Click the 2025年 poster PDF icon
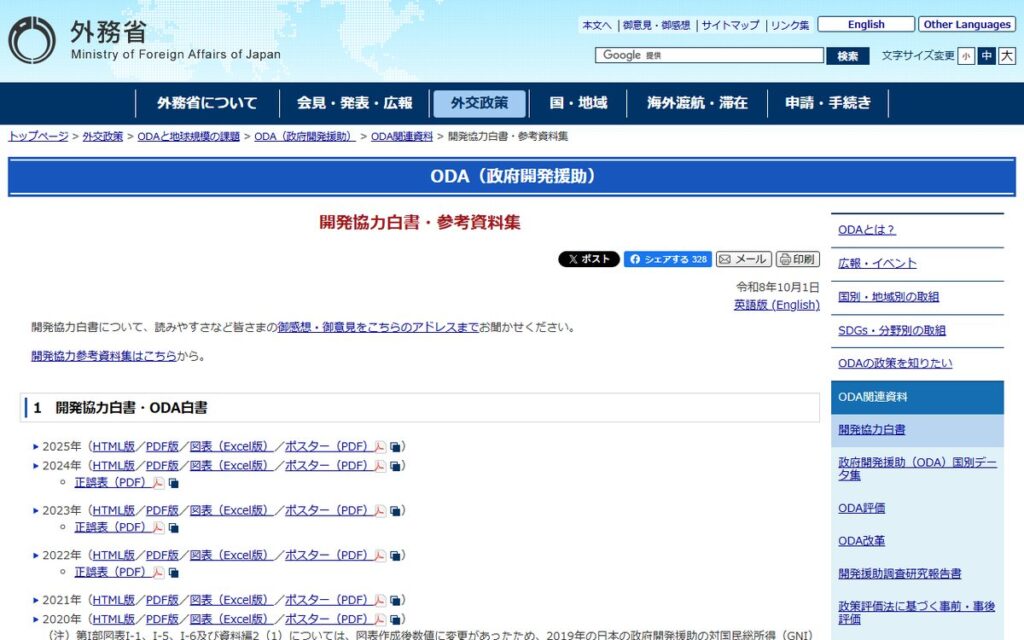Screen dimensions: 1024x640 (379, 447)
